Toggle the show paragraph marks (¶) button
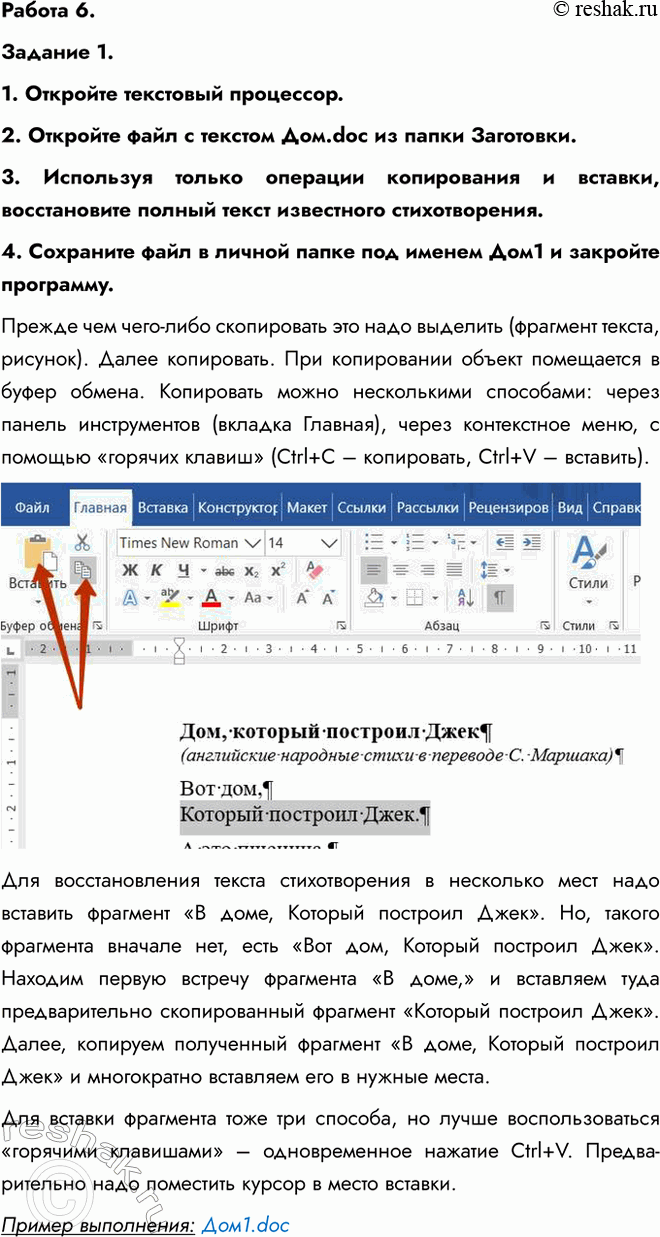The image size is (660, 1237). [497, 598]
